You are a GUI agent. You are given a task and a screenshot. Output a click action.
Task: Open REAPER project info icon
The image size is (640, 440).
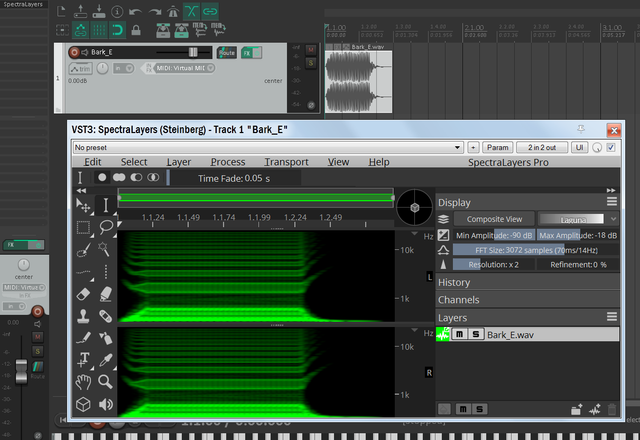click(x=117, y=12)
